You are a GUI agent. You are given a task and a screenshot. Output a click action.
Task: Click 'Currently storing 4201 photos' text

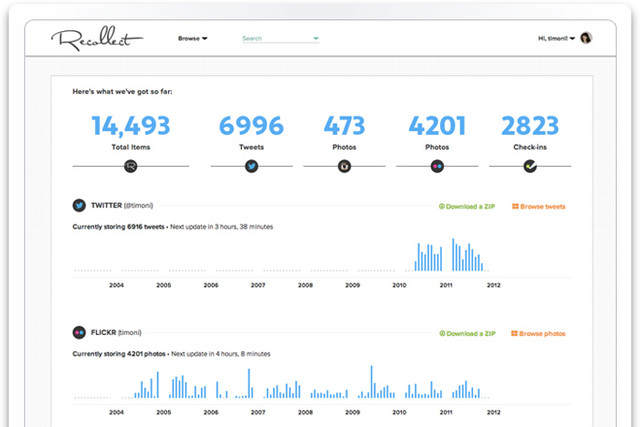119,354
